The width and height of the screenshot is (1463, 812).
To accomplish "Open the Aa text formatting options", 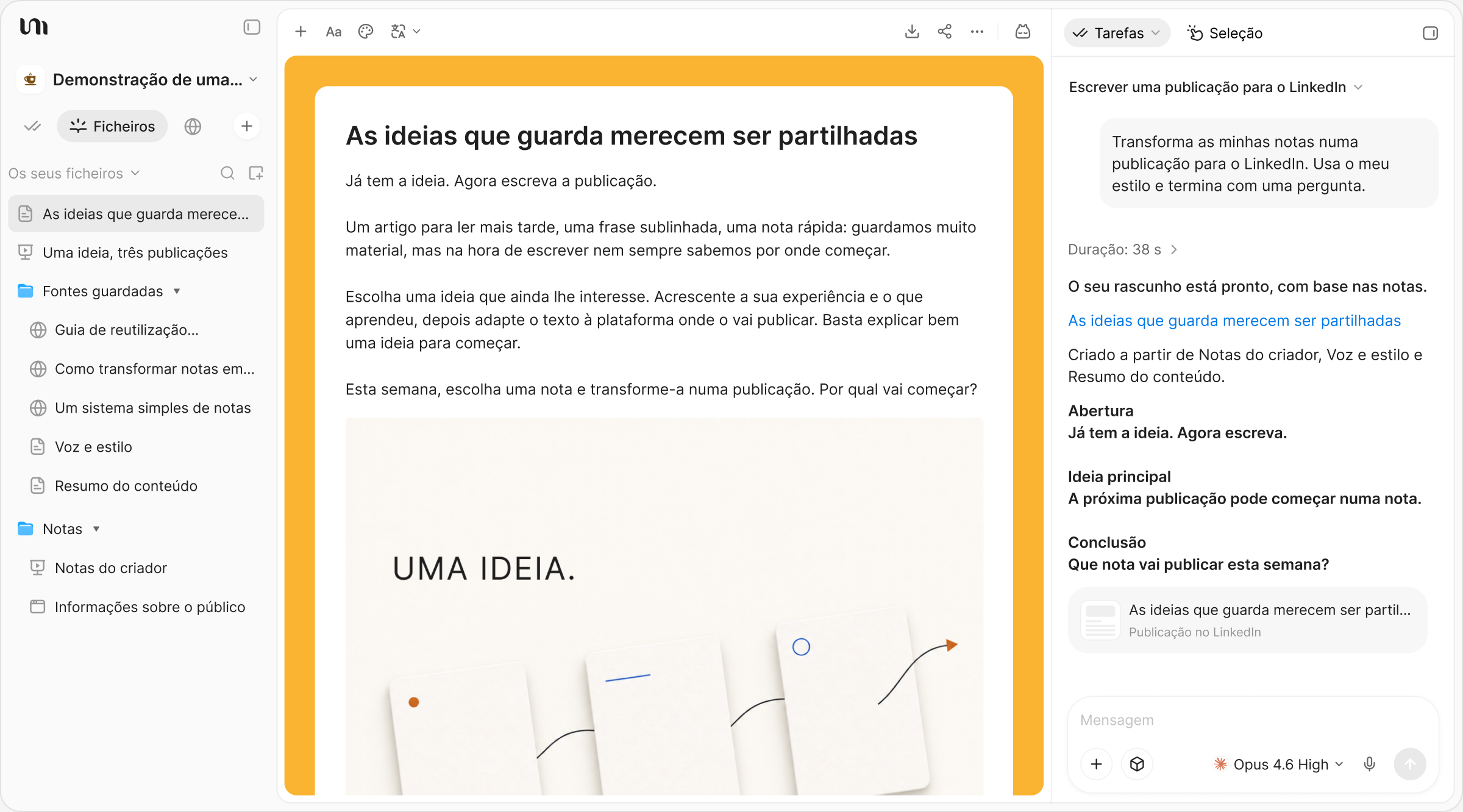I will click(x=333, y=32).
